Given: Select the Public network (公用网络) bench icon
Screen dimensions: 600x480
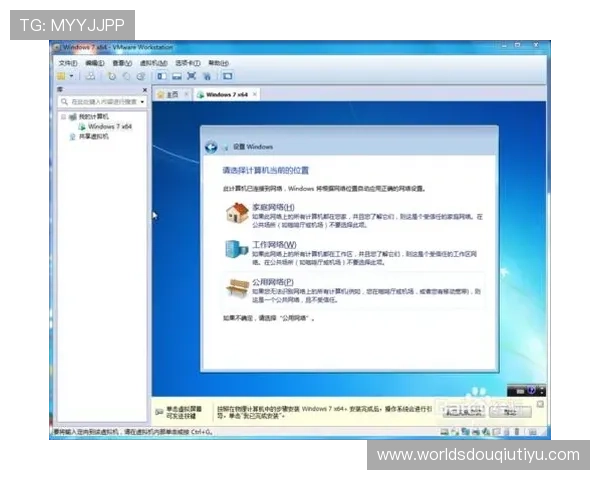Looking at the screenshot, I should click(236, 287).
